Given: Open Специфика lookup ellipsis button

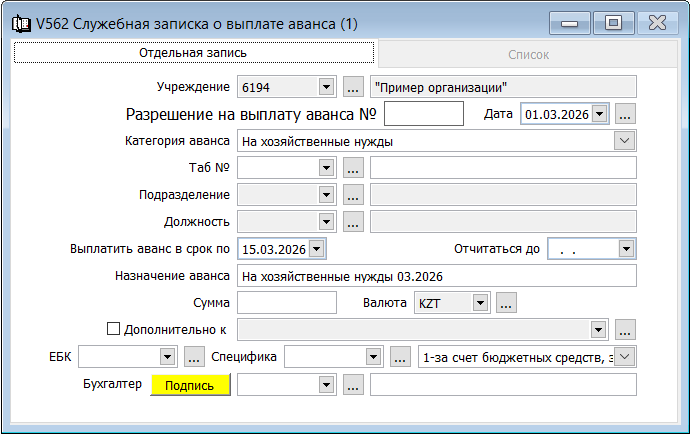Looking at the screenshot, I should (400, 356).
